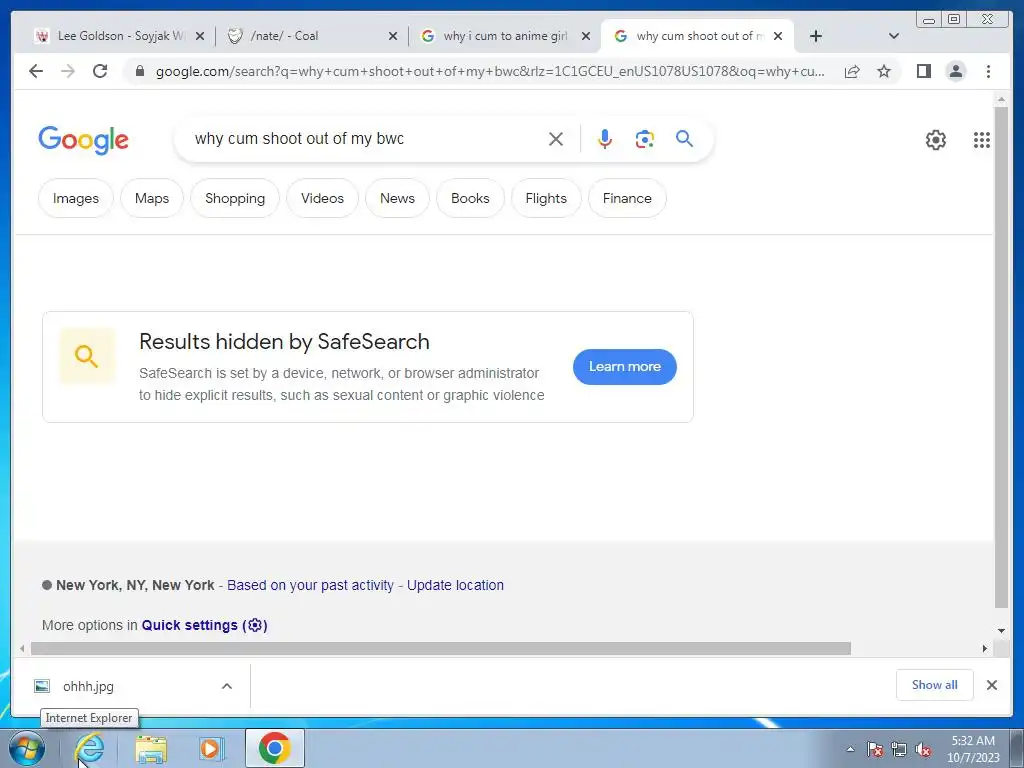
Task: Open the Windows Start menu
Action: pos(27,748)
